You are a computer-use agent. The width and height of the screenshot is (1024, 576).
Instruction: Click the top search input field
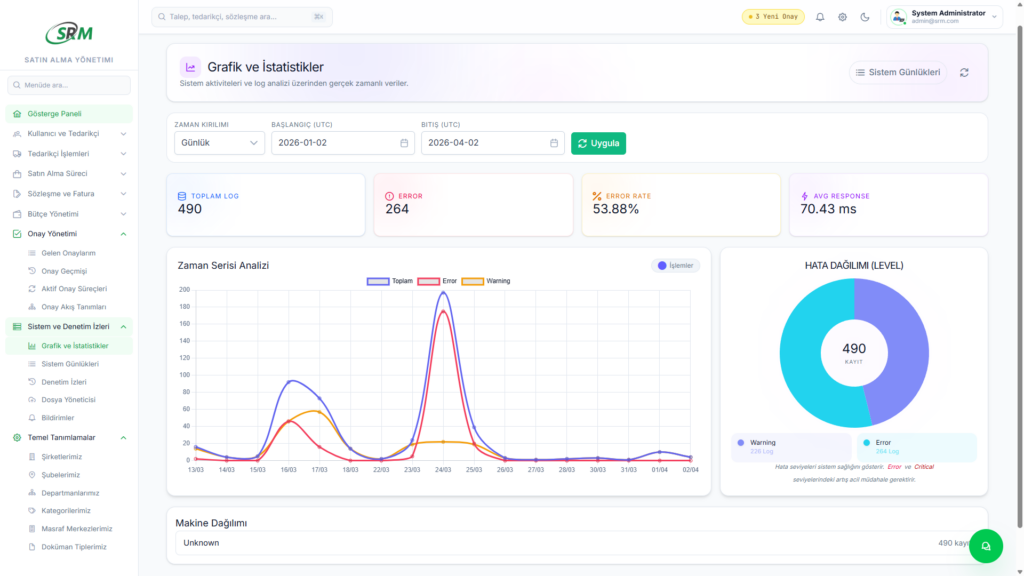(240, 17)
